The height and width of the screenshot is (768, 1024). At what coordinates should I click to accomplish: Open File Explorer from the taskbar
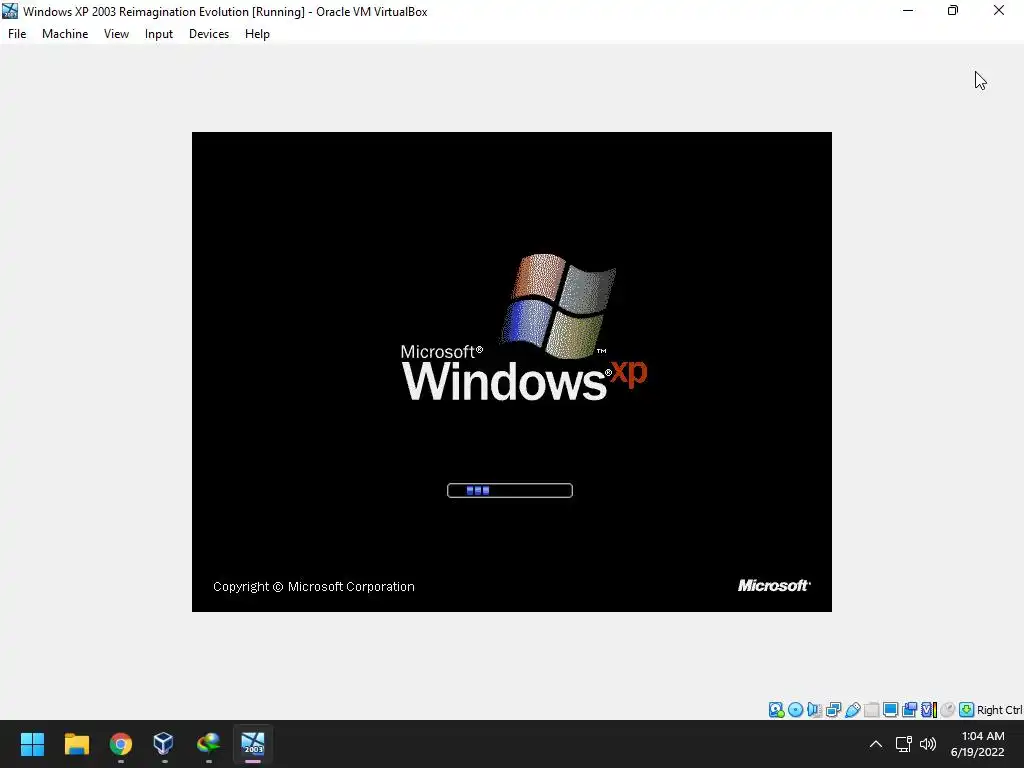pos(76,744)
